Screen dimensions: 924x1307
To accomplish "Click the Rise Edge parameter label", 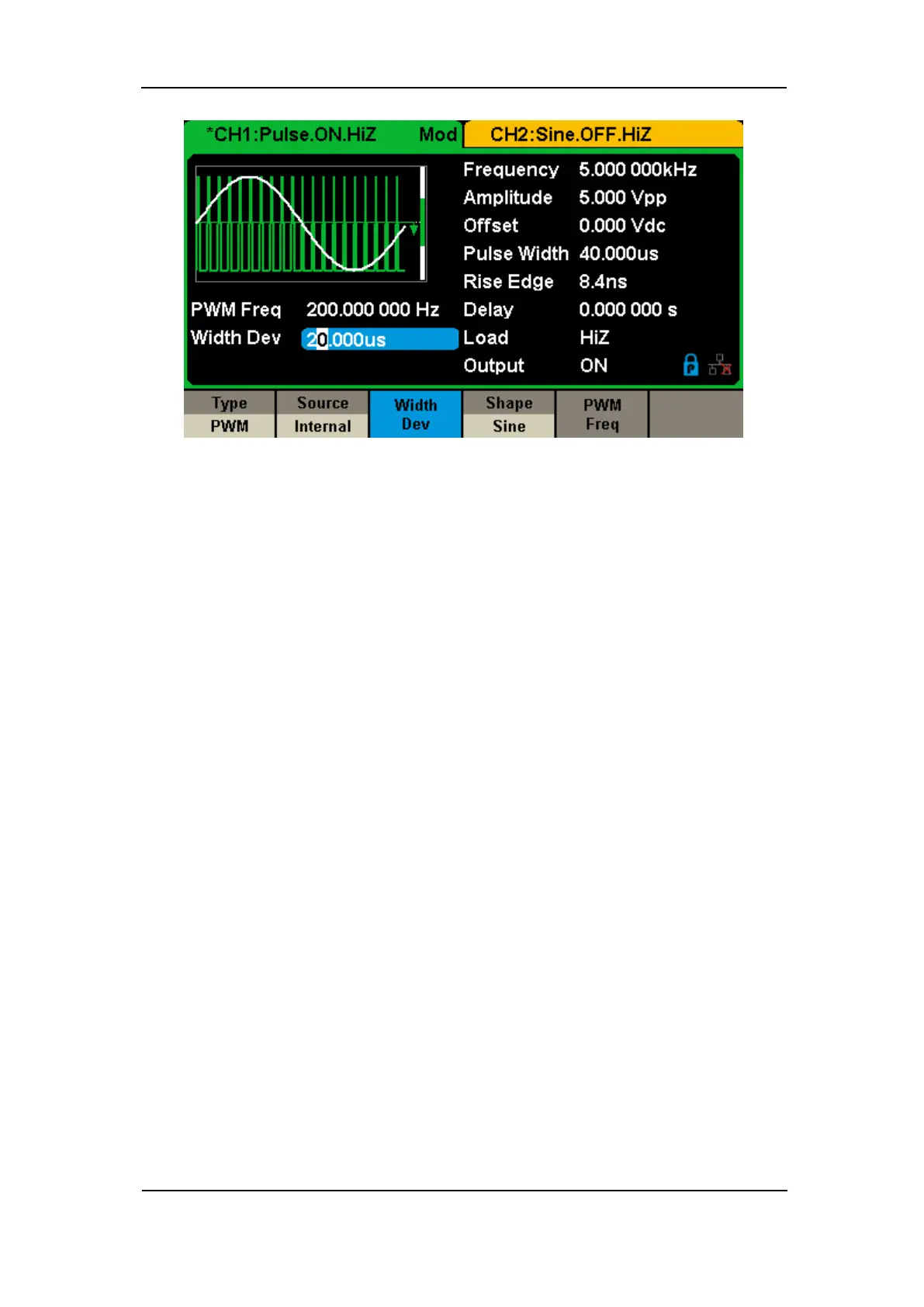I will click(508, 282).
